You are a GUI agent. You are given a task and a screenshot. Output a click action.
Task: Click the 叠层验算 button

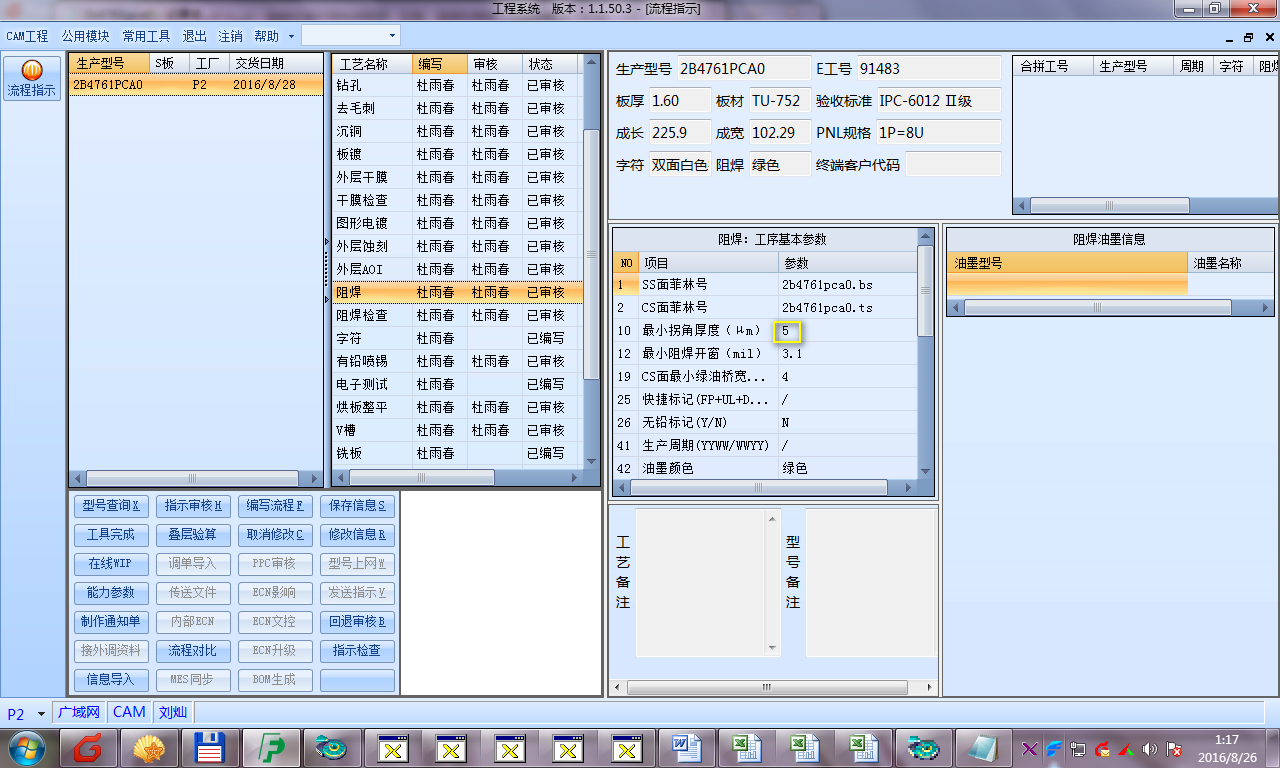click(193, 535)
